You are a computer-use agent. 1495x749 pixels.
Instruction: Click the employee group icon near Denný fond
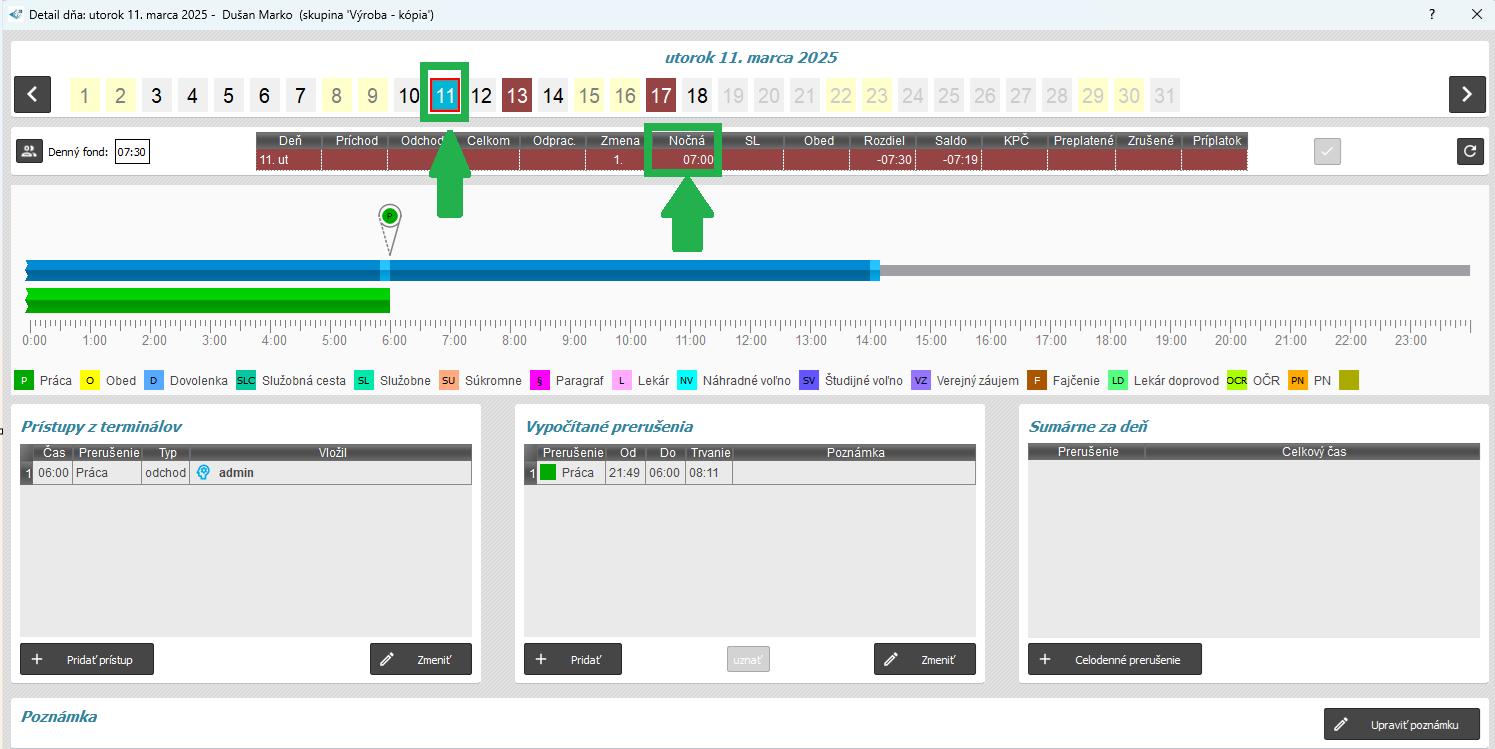pos(29,152)
